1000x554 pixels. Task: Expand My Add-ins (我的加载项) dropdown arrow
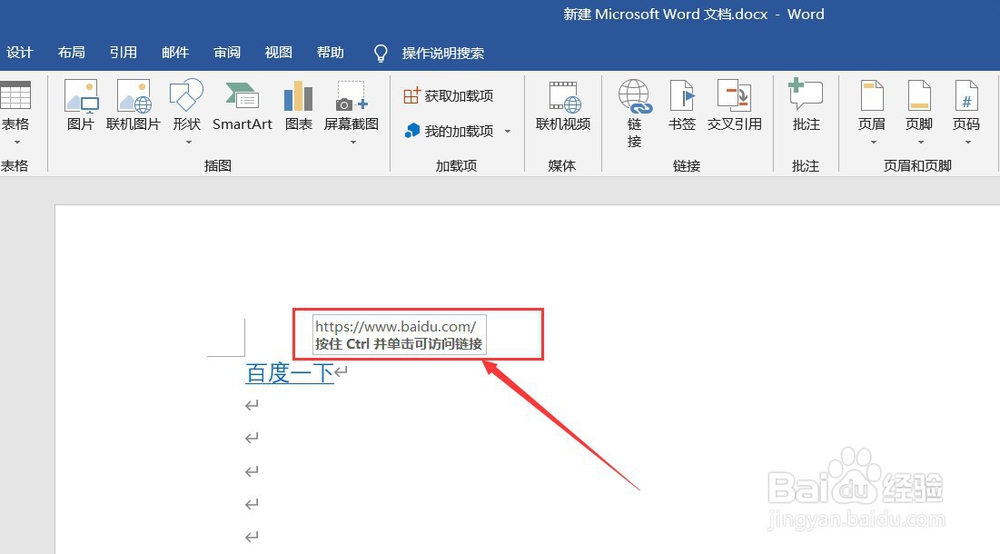[508, 131]
